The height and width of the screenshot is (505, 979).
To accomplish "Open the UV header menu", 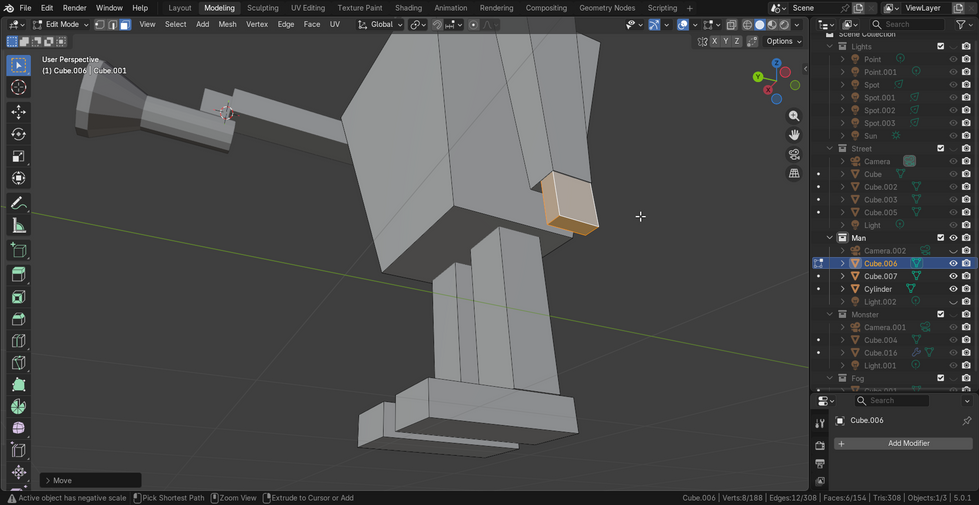I will coord(335,24).
